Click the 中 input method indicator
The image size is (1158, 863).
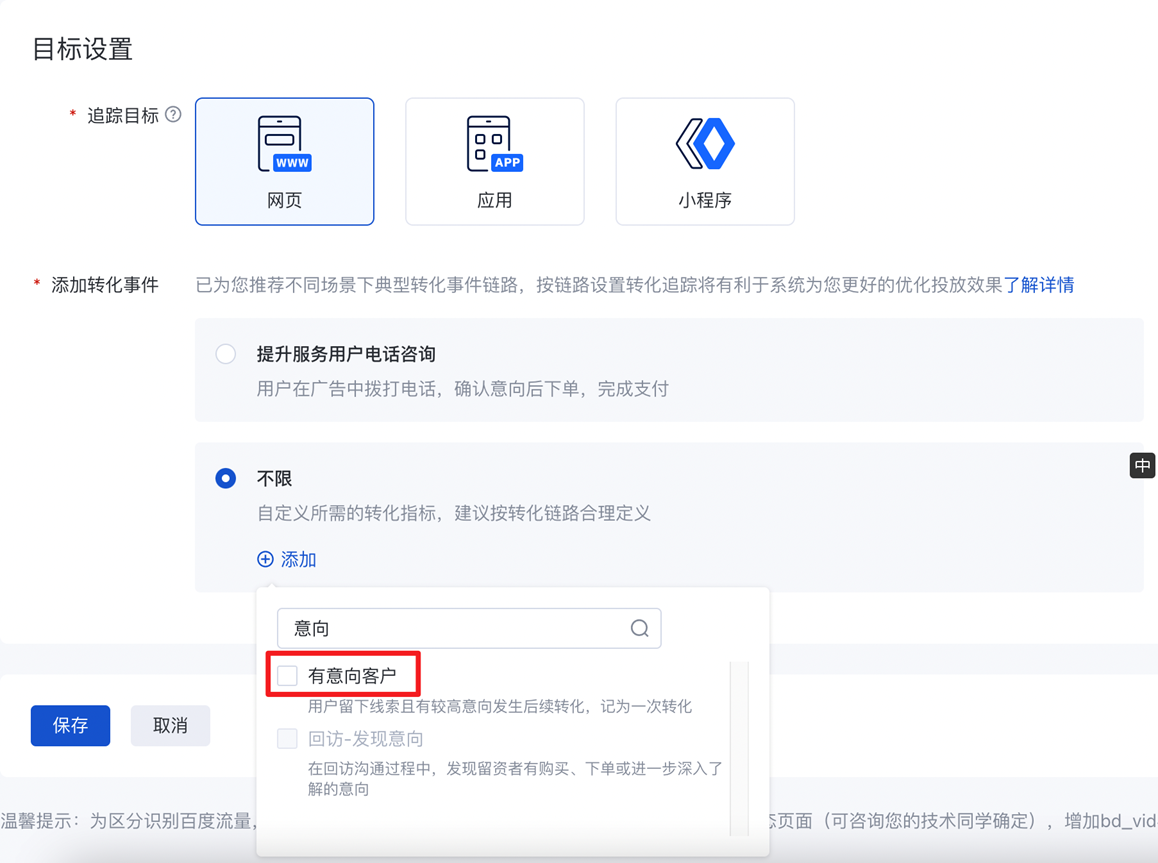[1142, 465]
